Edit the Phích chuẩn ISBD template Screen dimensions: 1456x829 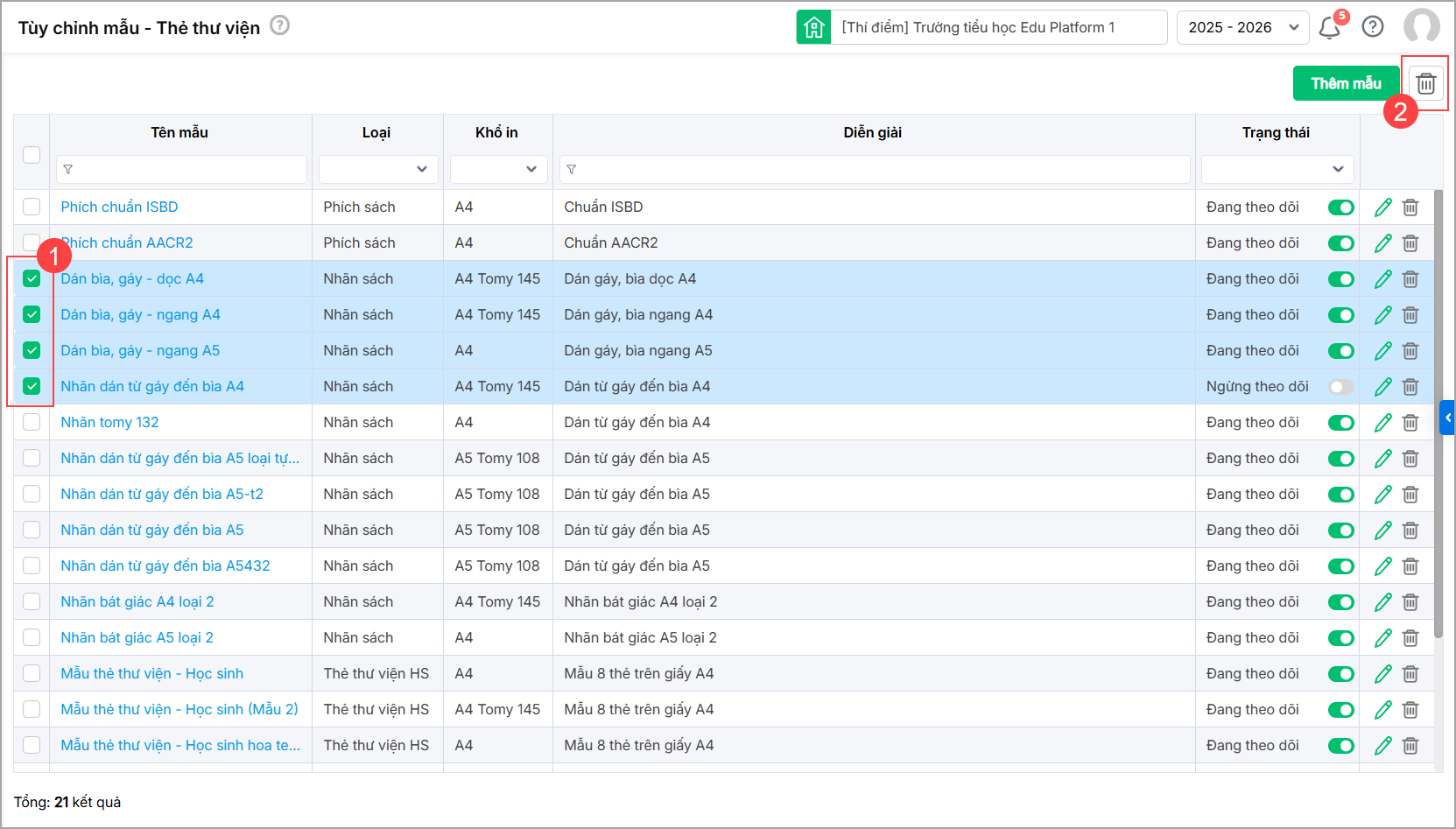[x=1382, y=207]
